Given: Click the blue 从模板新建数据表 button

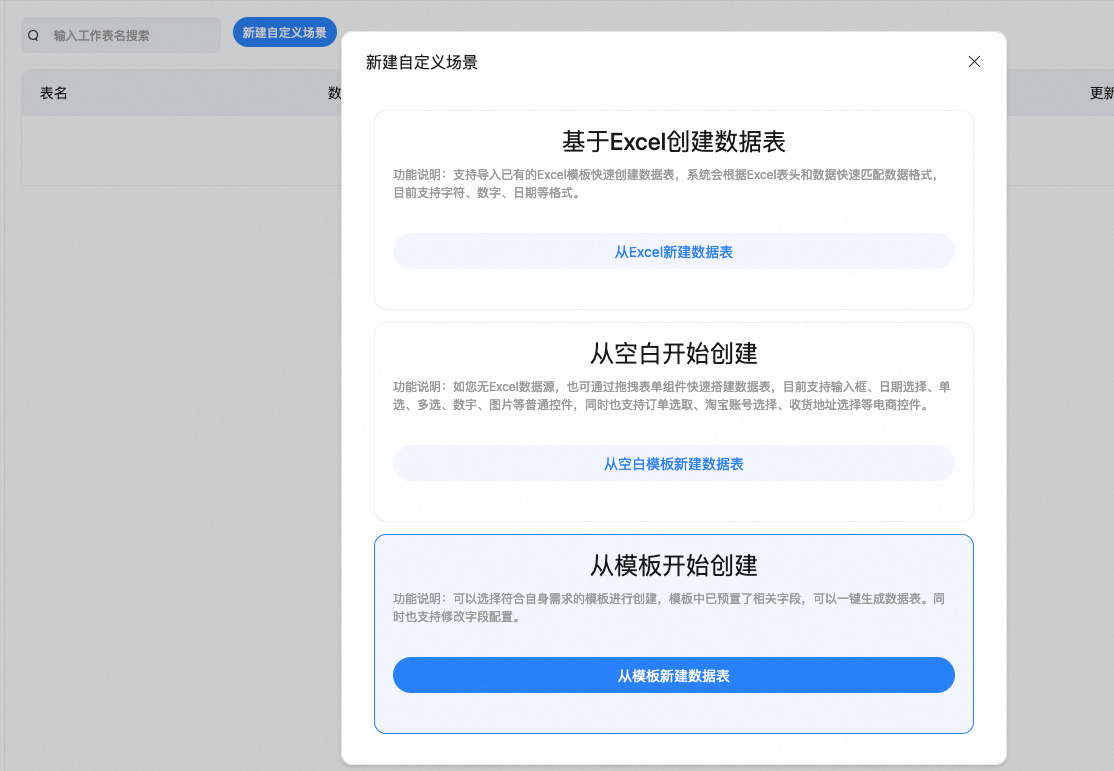Looking at the screenshot, I should click(x=673, y=676).
